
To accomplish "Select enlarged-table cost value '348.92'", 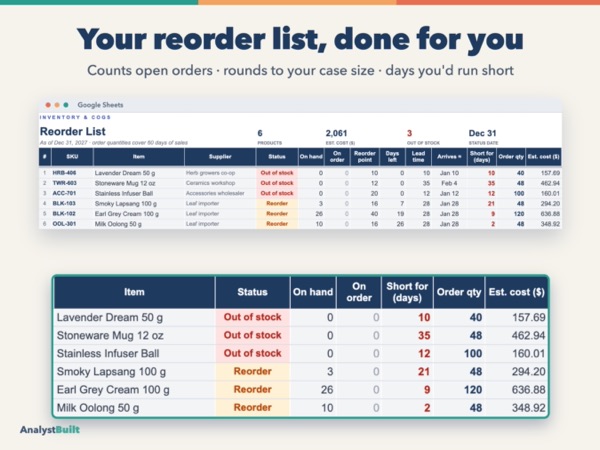I will pyautogui.click(x=529, y=408).
